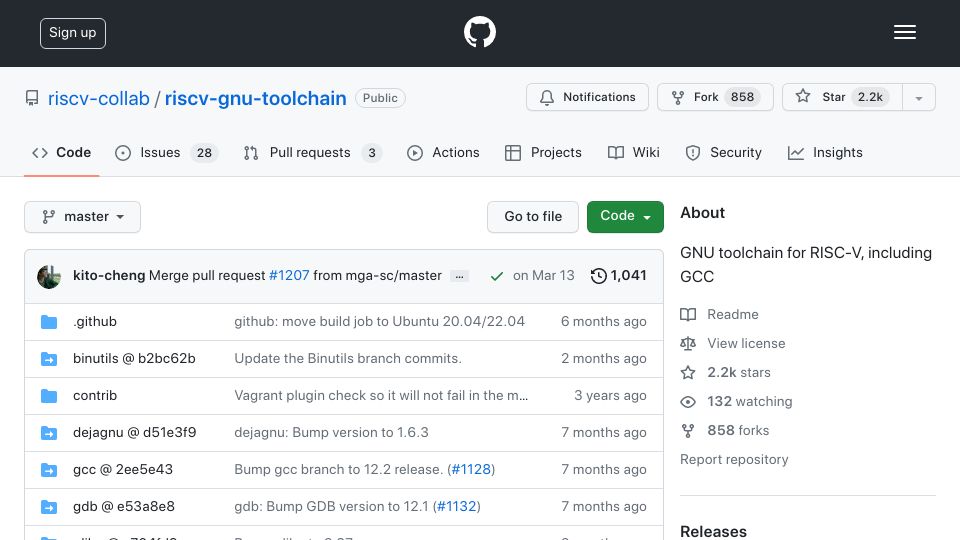Click the gdb submodule folder icon
This screenshot has height=540, width=960.
pos(49,507)
